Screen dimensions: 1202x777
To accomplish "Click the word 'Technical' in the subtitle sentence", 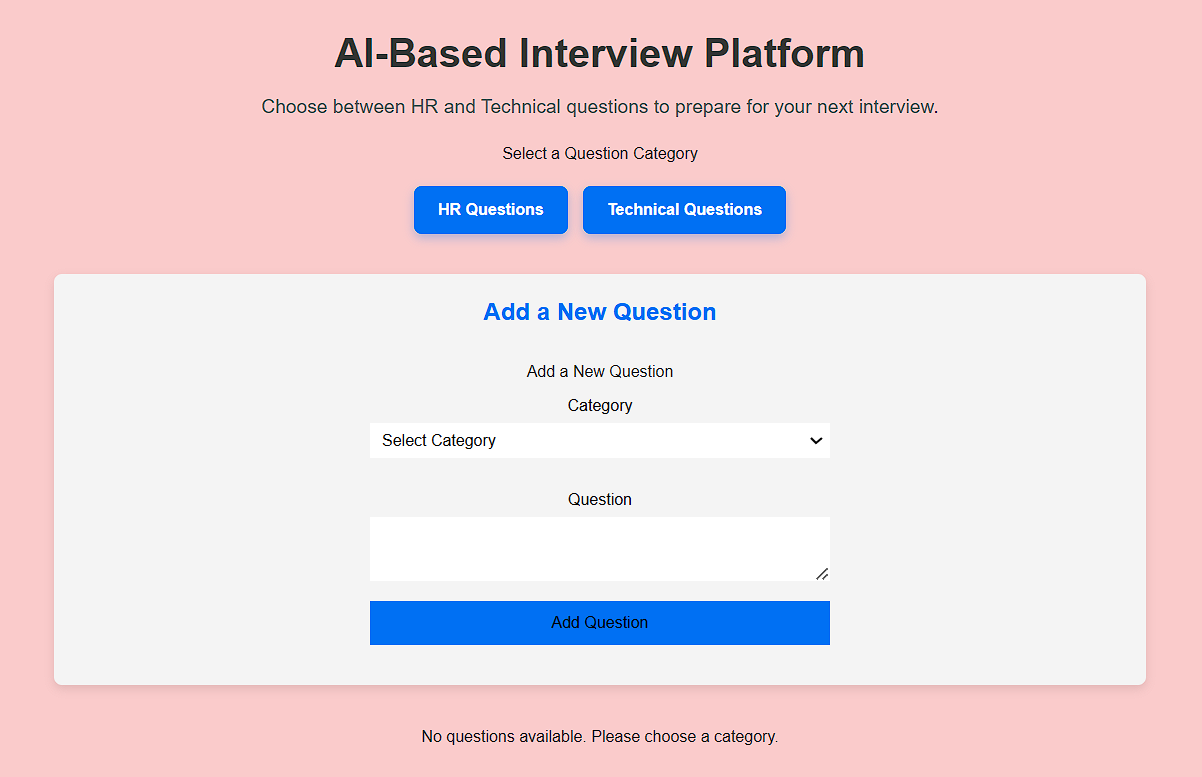I will click(x=521, y=107).
